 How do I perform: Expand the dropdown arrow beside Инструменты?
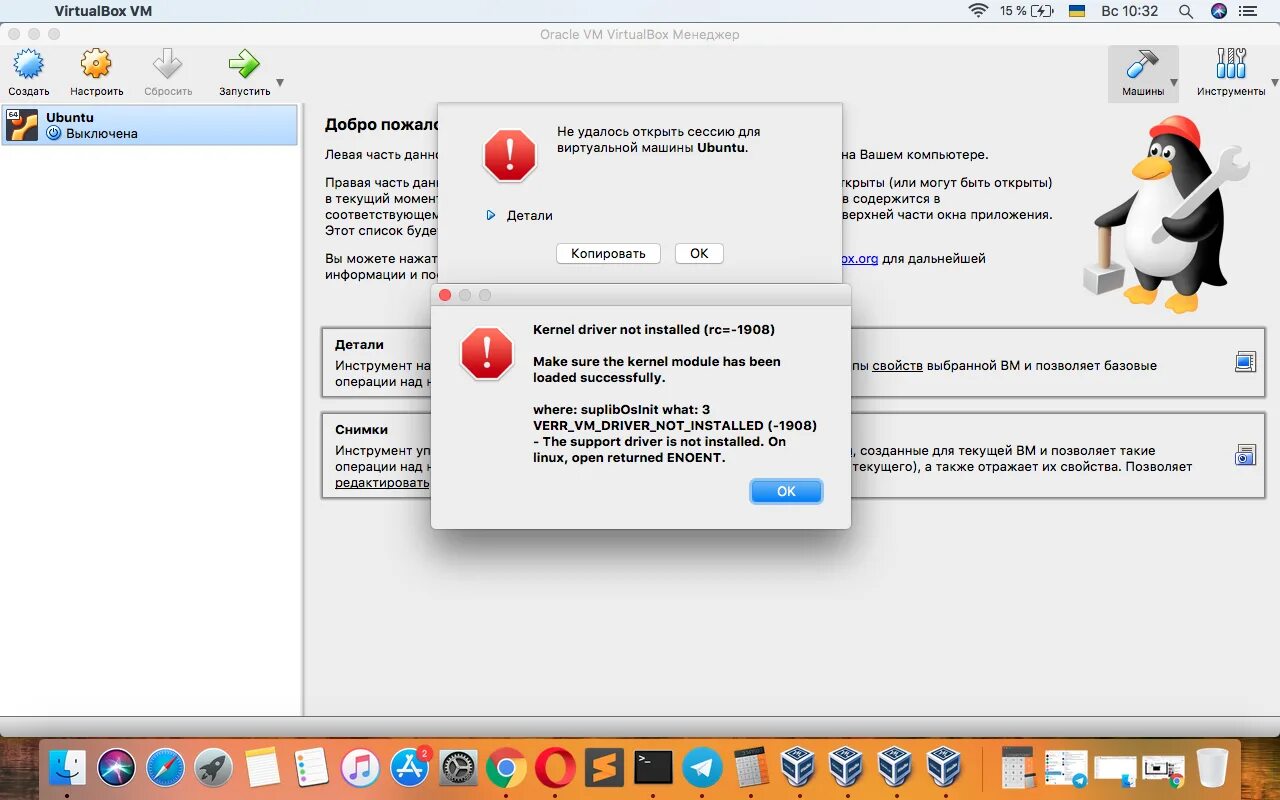1273,83
